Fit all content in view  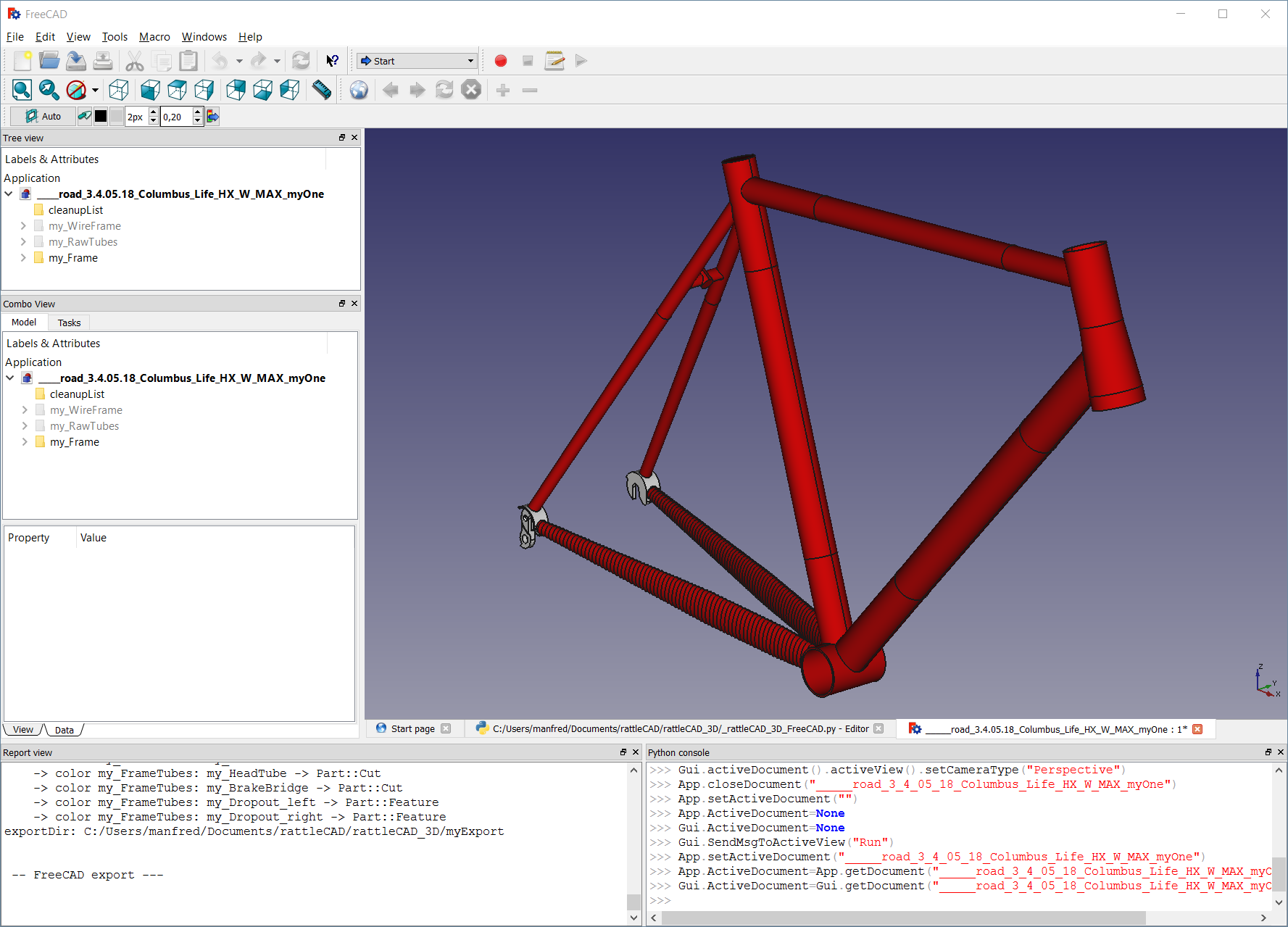coord(22,90)
